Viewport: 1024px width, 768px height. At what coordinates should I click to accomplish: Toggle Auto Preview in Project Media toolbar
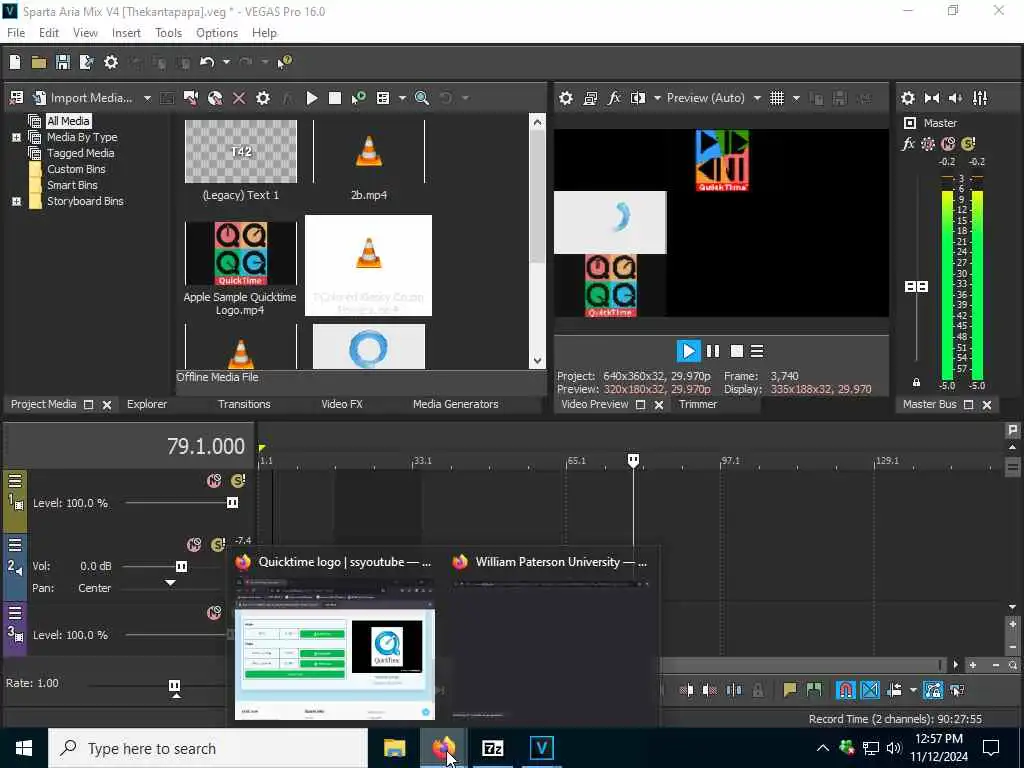pos(359,98)
